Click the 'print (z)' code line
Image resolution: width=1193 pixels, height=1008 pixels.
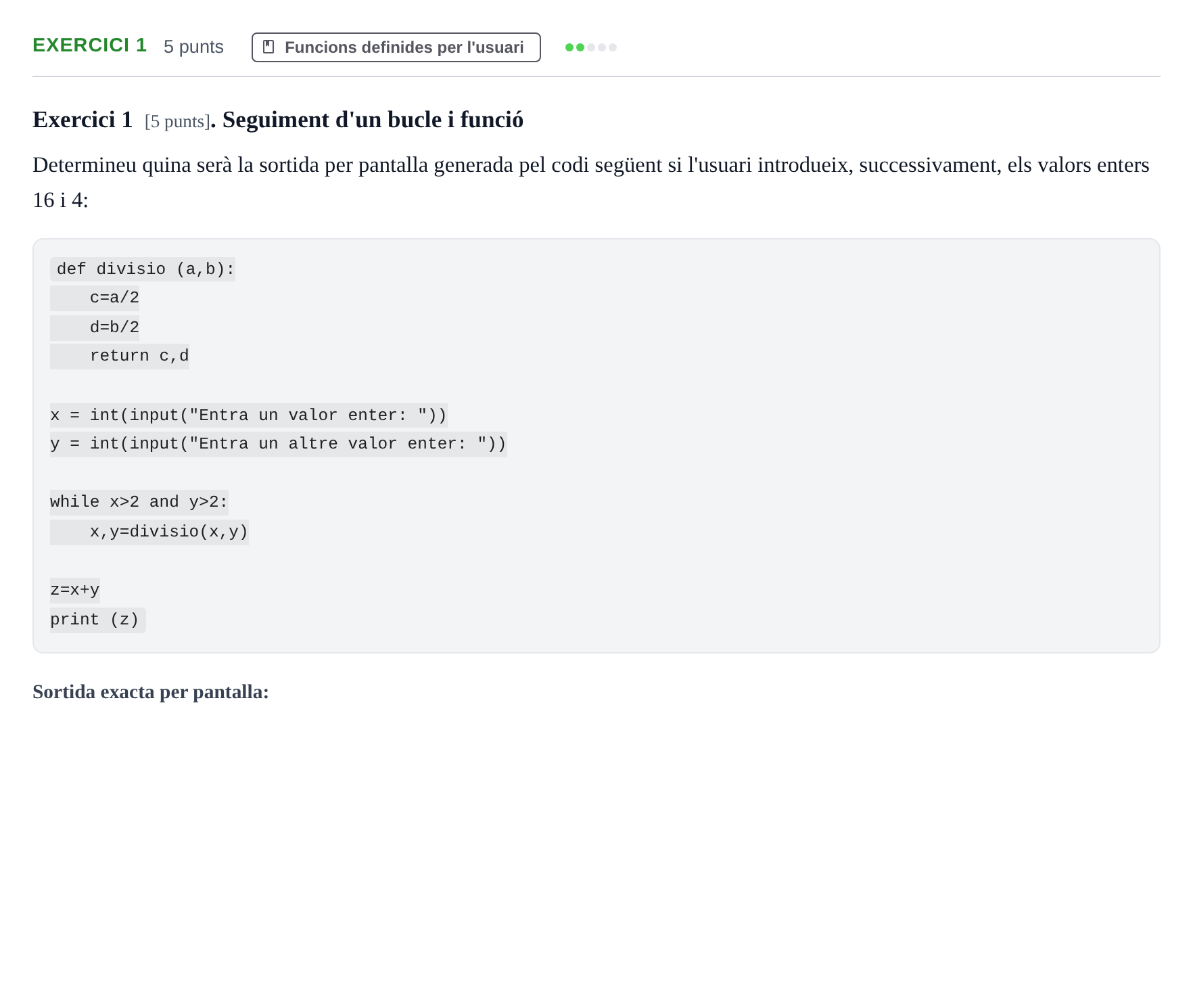tap(98, 620)
